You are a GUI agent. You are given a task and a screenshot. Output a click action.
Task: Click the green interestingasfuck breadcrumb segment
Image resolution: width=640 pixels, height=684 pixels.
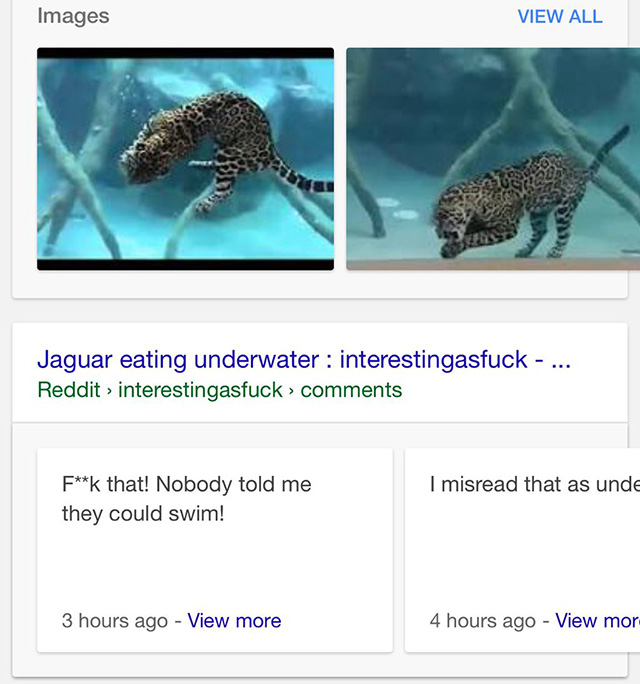pyautogui.click(x=200, y=390)
